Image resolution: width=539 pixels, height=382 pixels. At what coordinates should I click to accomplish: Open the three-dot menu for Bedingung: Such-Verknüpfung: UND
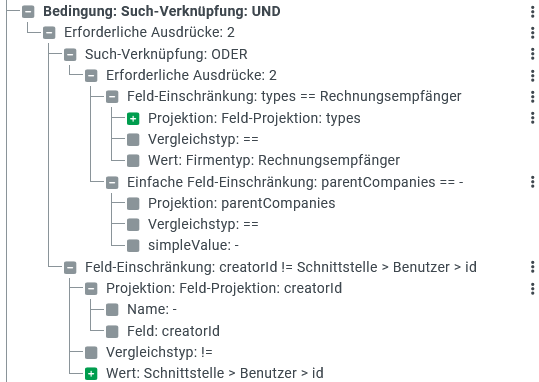[532, 11]
